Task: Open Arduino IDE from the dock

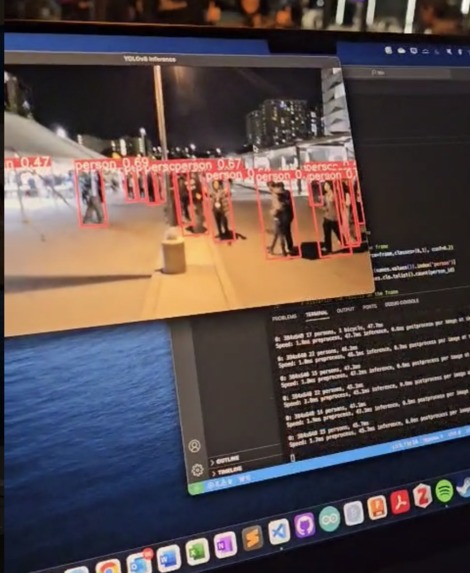Action: 329,519
